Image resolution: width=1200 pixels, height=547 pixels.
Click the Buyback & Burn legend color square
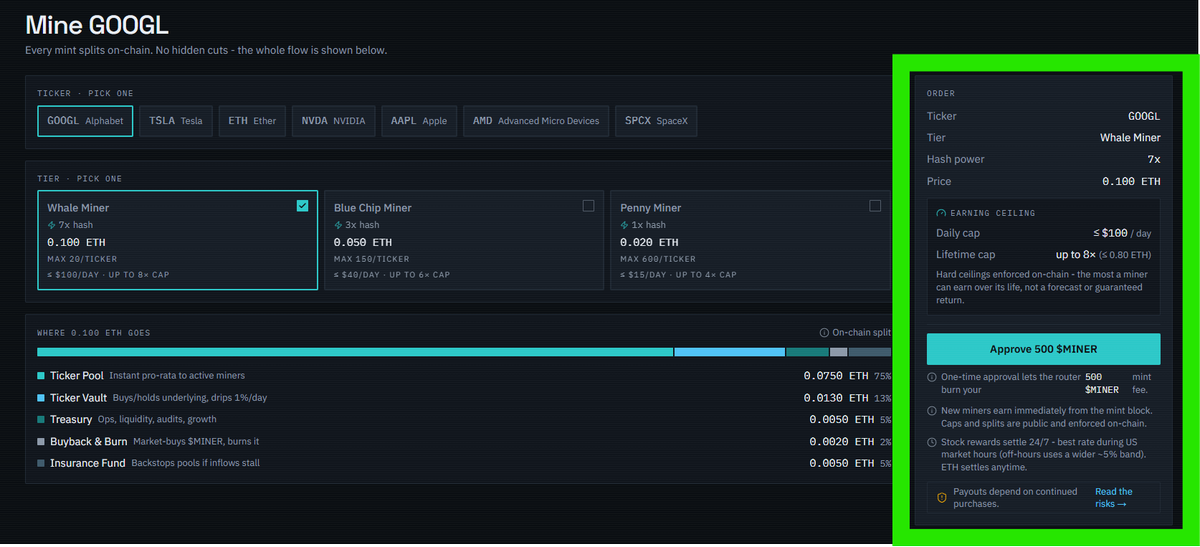(41, 442)
